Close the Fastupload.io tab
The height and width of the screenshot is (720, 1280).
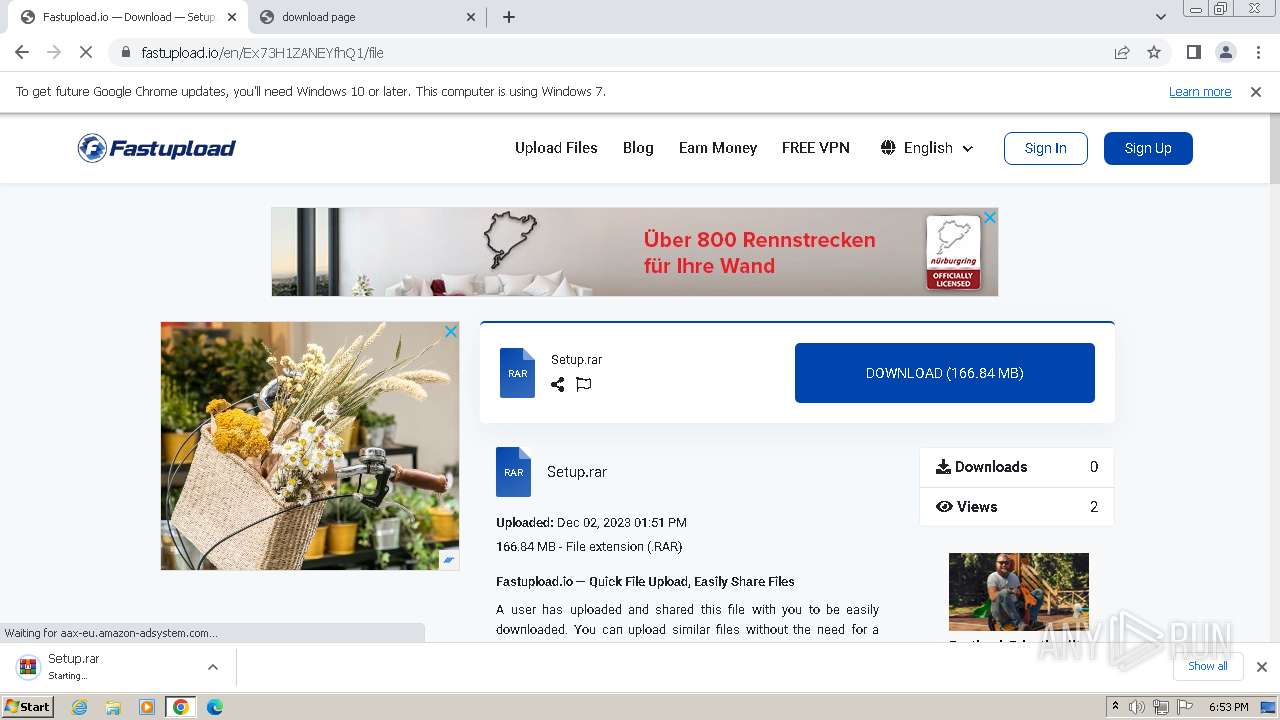pos(231,17)
